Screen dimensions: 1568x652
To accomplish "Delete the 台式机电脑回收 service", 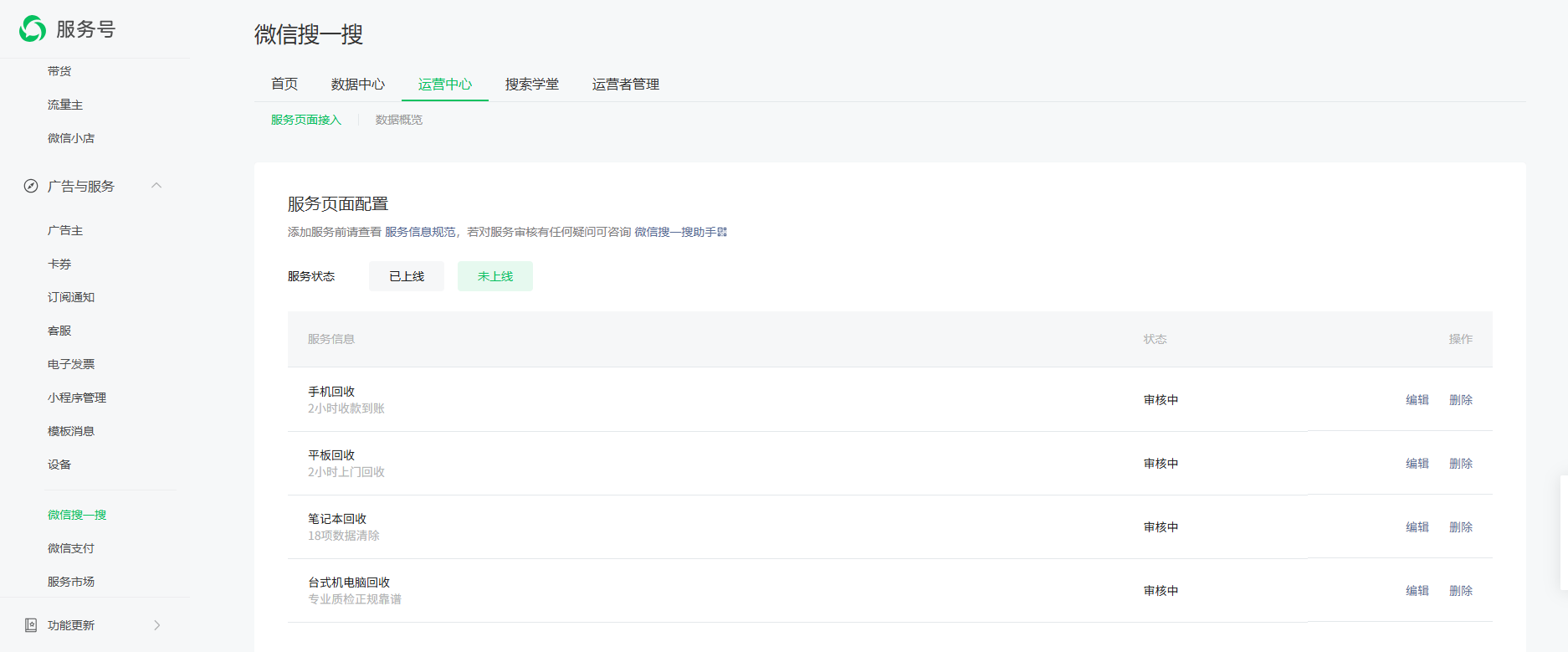I will point(1461,591).
